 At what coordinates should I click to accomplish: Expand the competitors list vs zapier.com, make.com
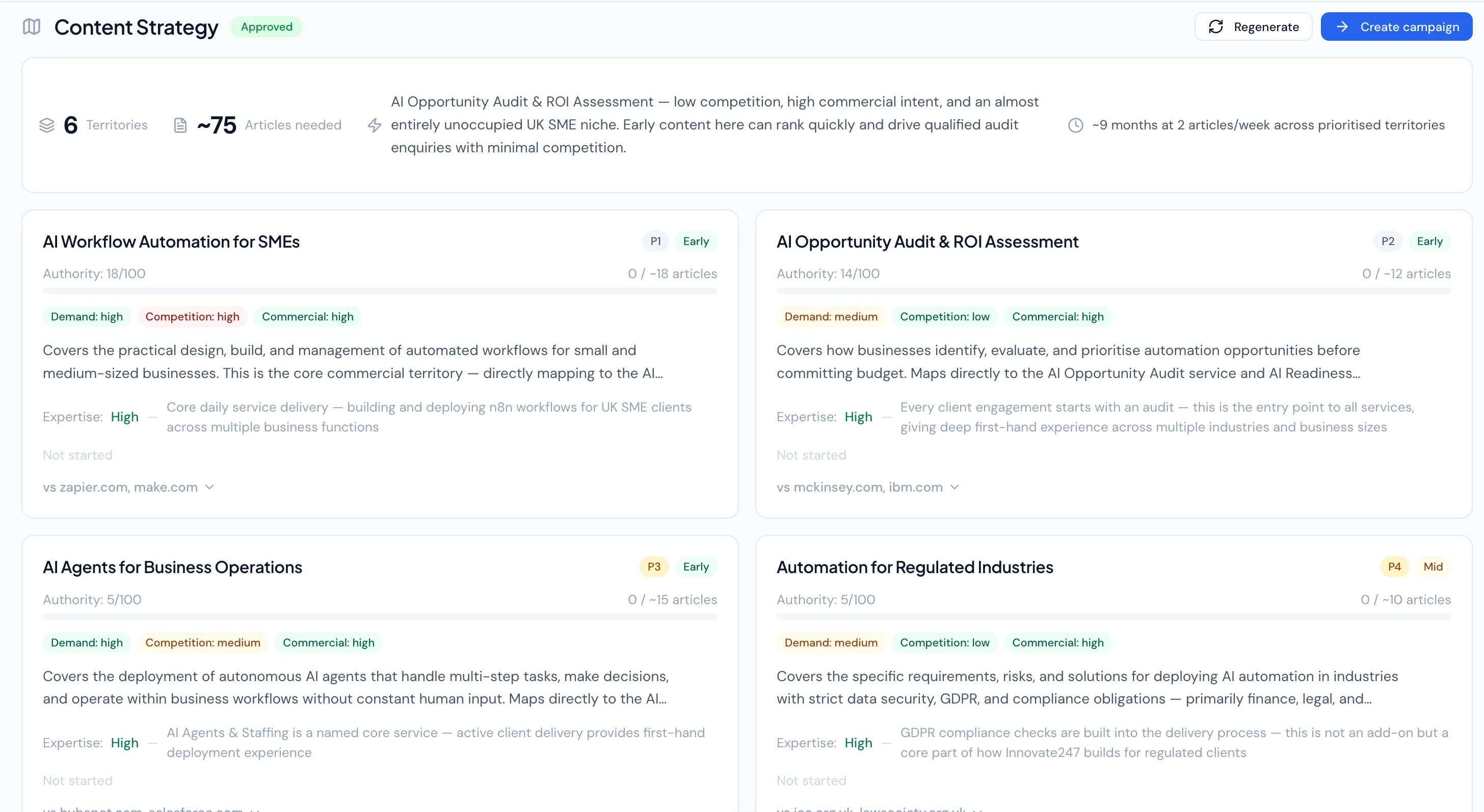click(129, 486)
